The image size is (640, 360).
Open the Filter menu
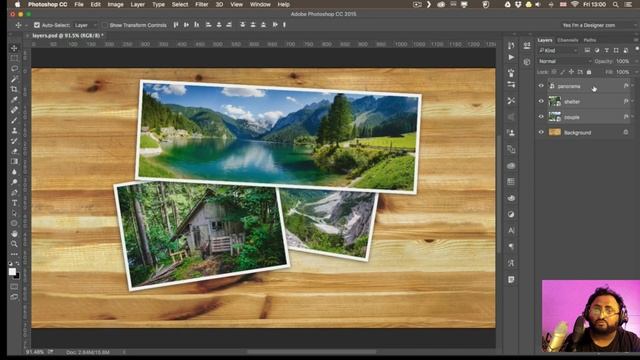(x=202, y=4)
